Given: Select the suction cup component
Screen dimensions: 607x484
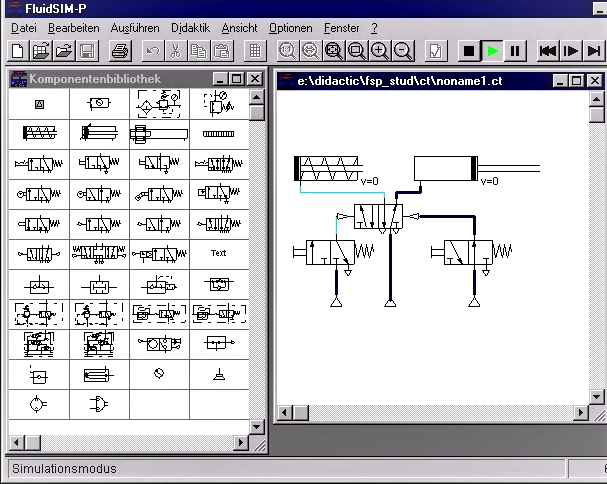Looking at the screenshot, I should (x=219, y=374).
